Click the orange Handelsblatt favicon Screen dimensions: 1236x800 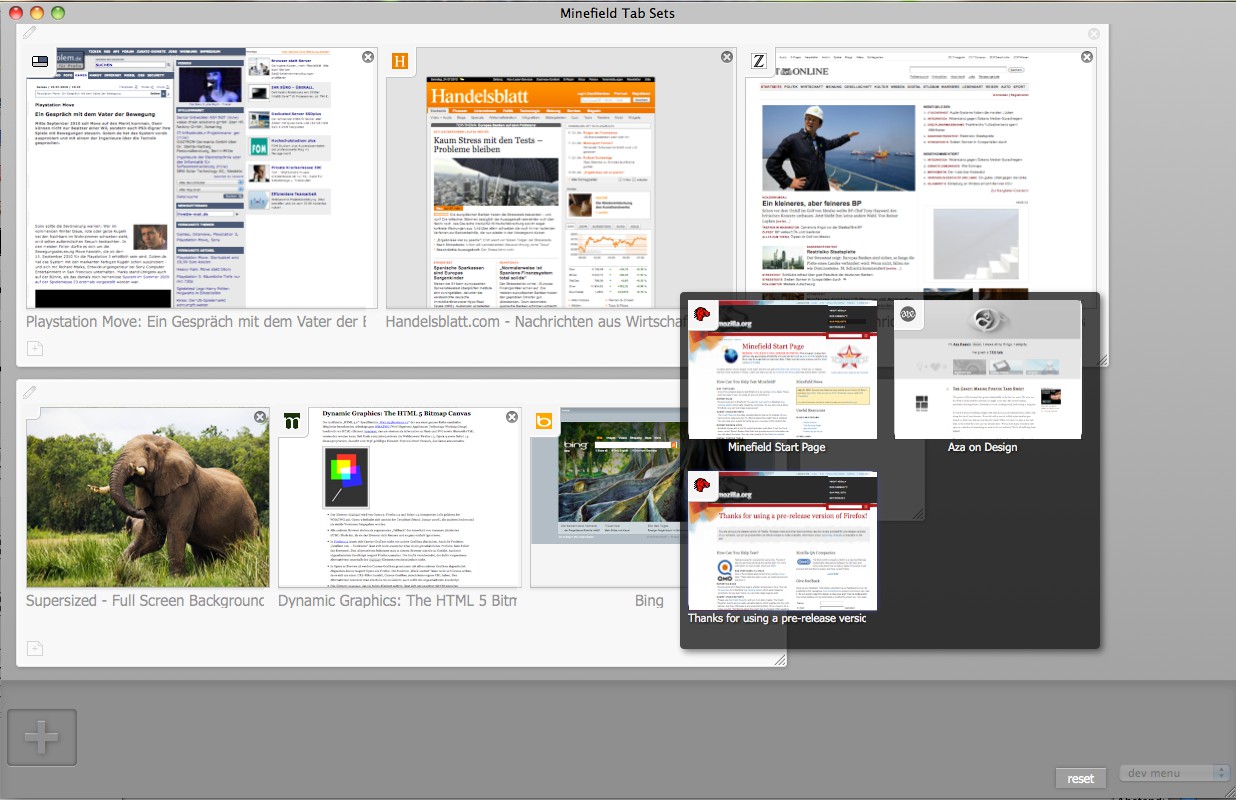(400, 61)
